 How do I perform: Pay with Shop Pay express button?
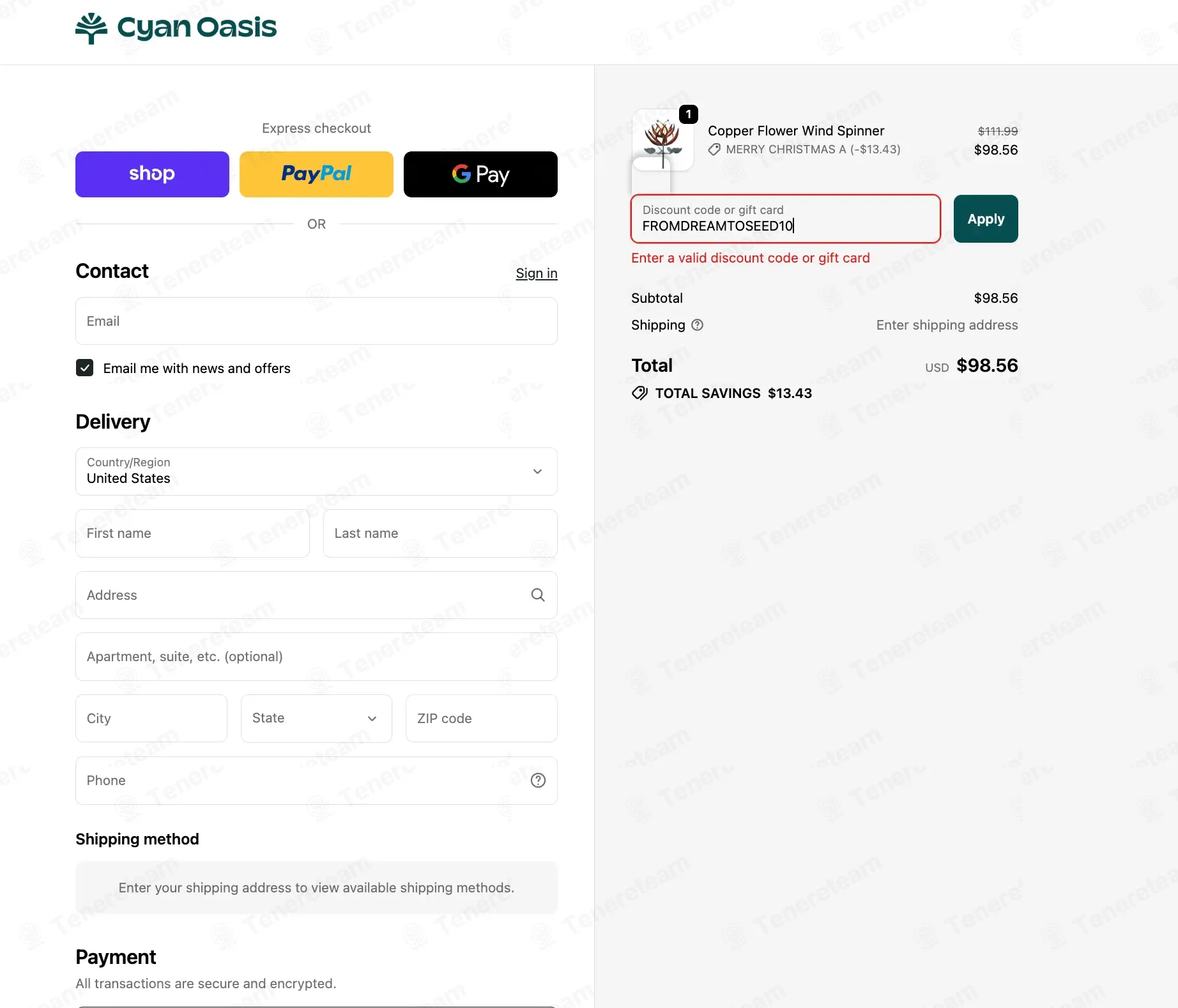coord(152,174)
